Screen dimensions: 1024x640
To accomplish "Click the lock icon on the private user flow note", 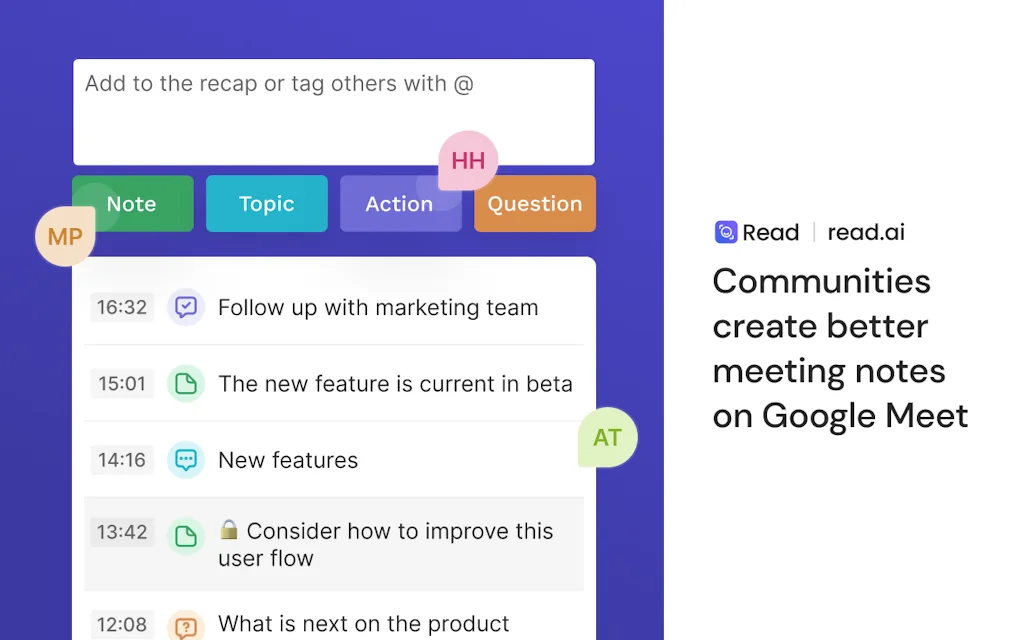I will pyautogui.click(x=230, y=531).
